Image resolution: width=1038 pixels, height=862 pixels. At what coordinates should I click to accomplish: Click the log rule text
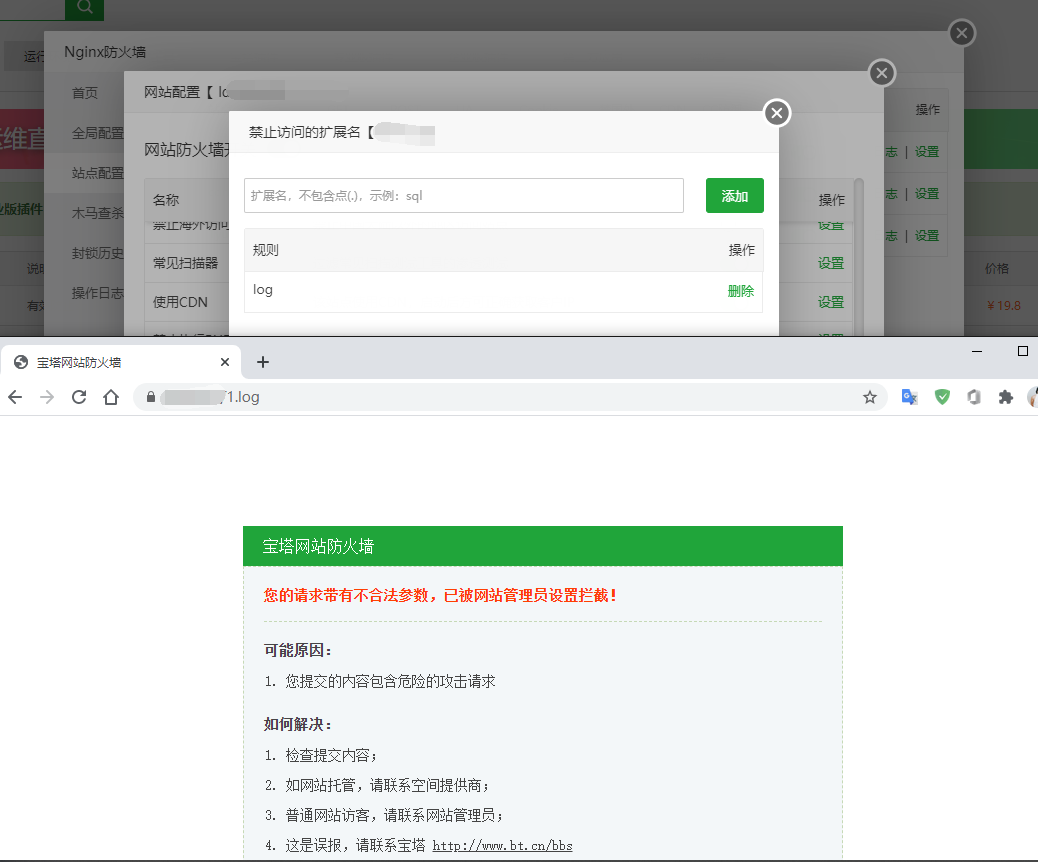pos(263,290)
